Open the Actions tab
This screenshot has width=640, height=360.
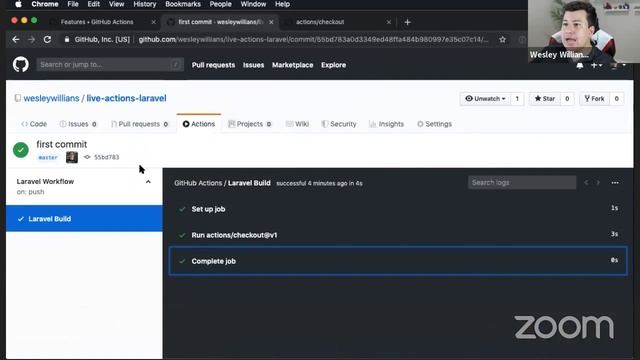(199, 124)
